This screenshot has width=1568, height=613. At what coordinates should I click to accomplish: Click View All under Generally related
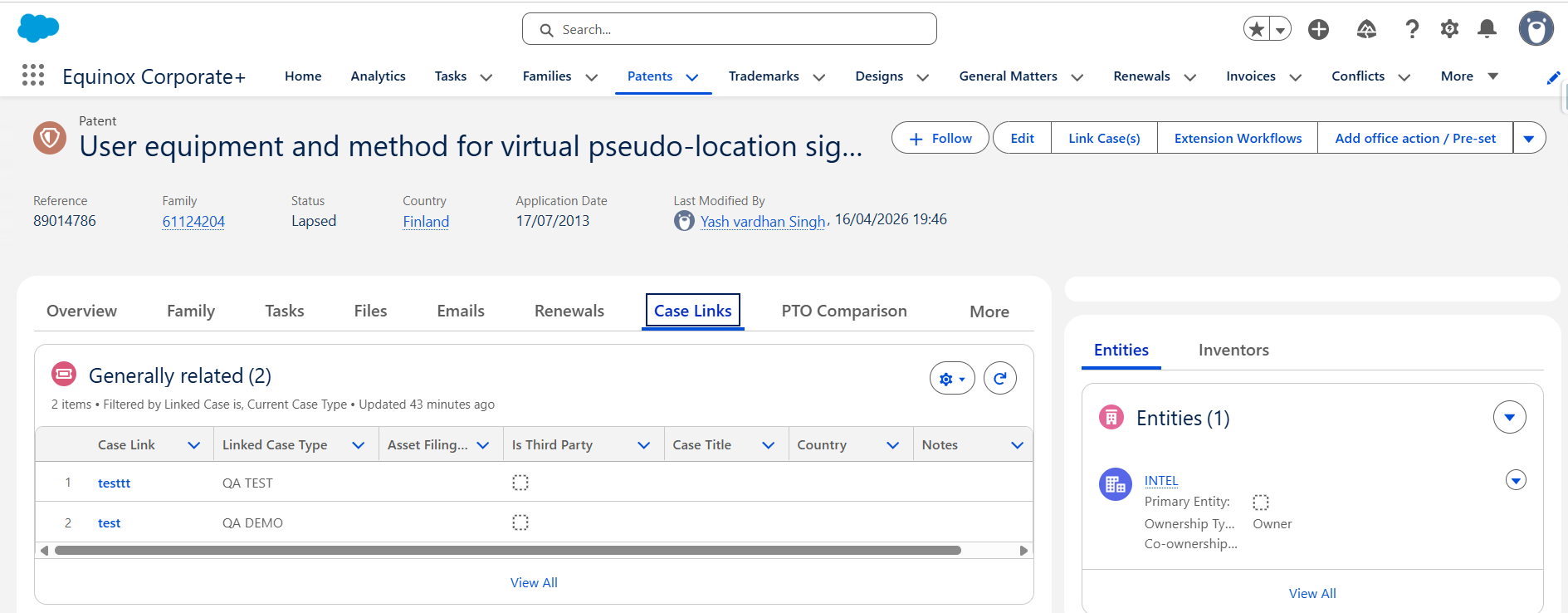tap(534, 582)
